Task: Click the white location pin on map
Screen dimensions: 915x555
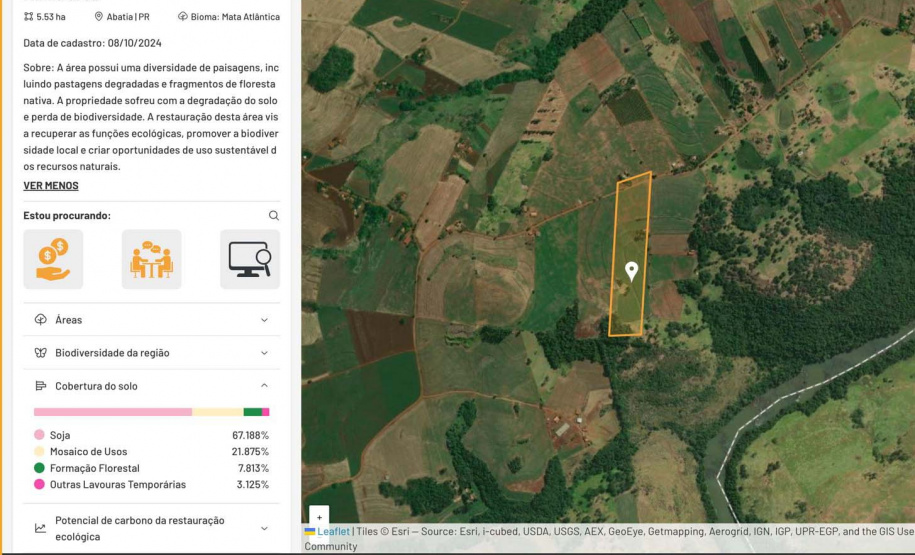Action: pos(632,271)
